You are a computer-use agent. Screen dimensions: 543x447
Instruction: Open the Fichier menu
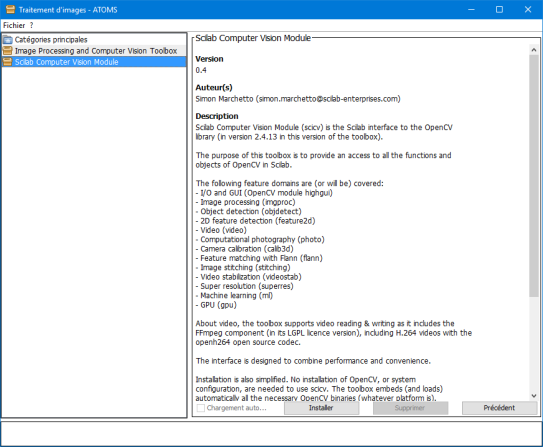(14, 25)
